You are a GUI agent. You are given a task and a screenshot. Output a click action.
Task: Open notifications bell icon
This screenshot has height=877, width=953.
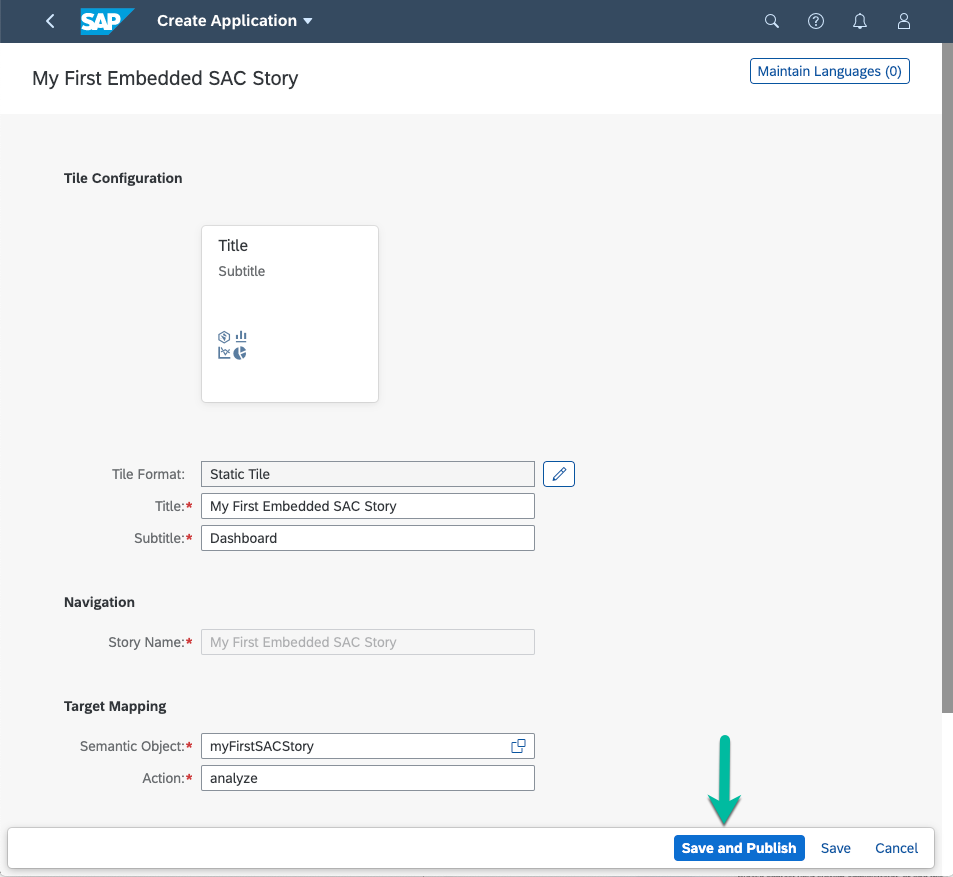[859, 21]
